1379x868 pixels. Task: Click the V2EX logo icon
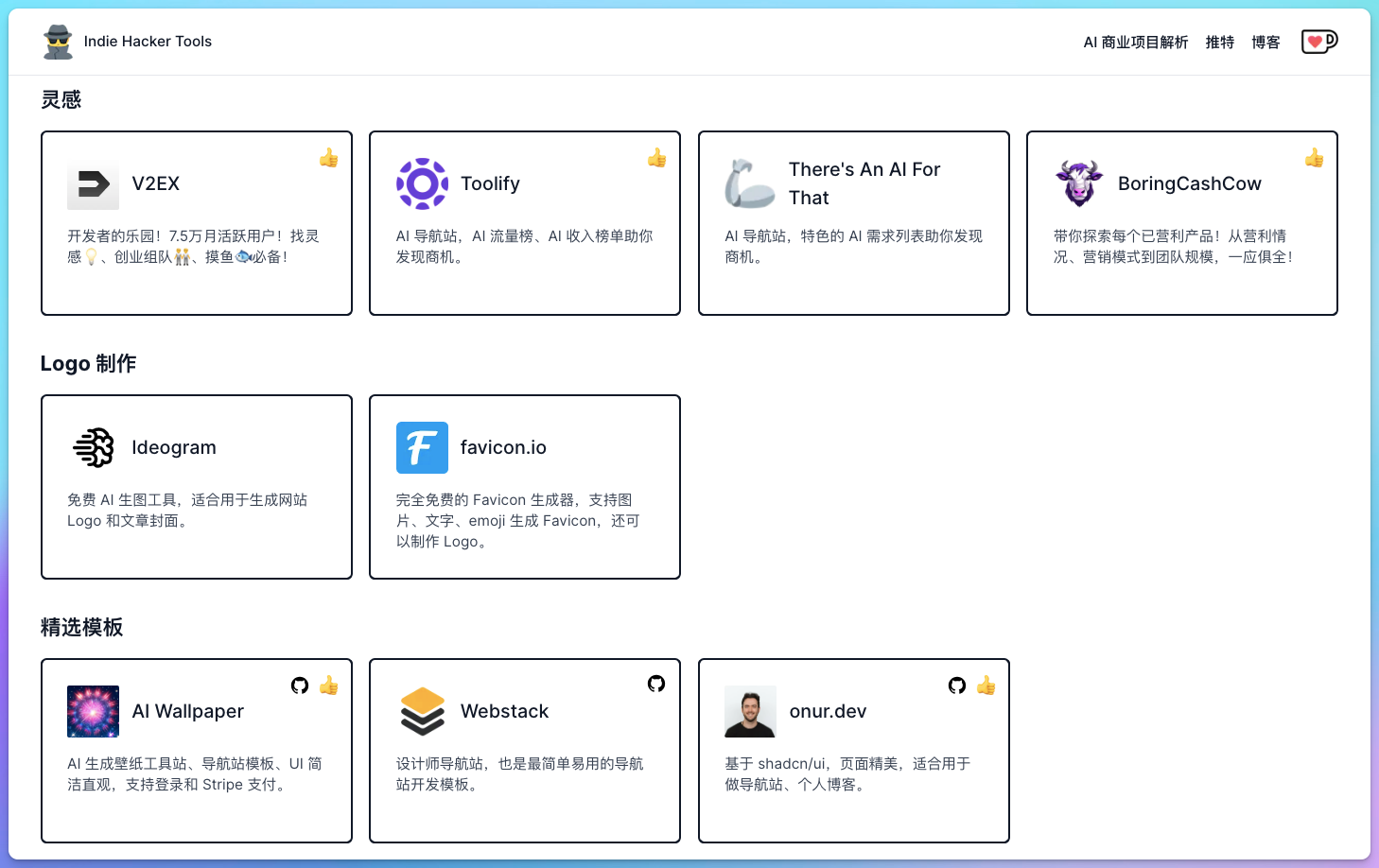(93, 183)
